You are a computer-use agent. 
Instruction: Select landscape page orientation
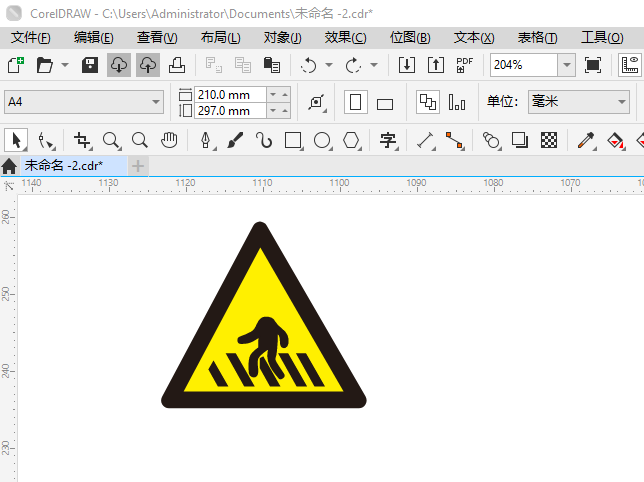(385, 104)
